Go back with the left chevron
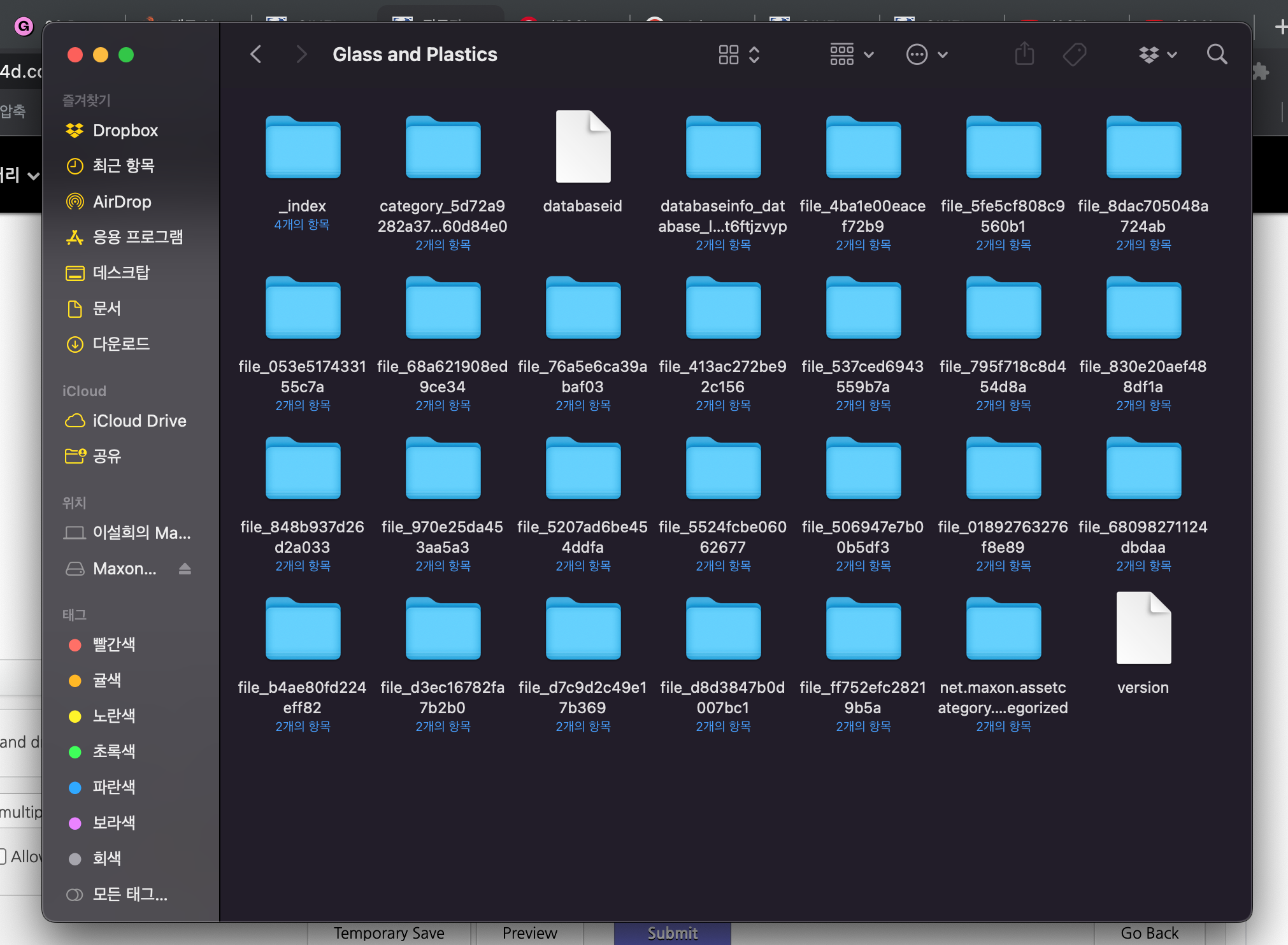This screenshot has height=945, width=1288. 255,55
